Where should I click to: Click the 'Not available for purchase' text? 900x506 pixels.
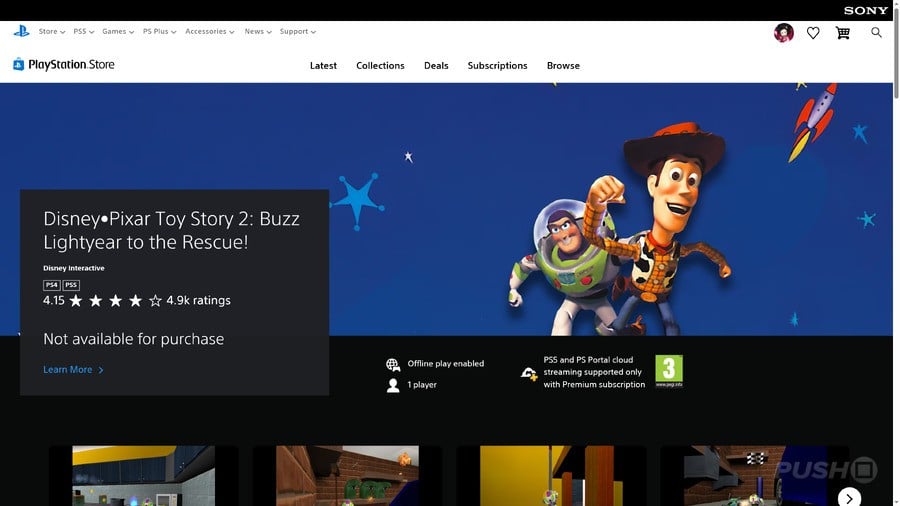click(134, 339)
